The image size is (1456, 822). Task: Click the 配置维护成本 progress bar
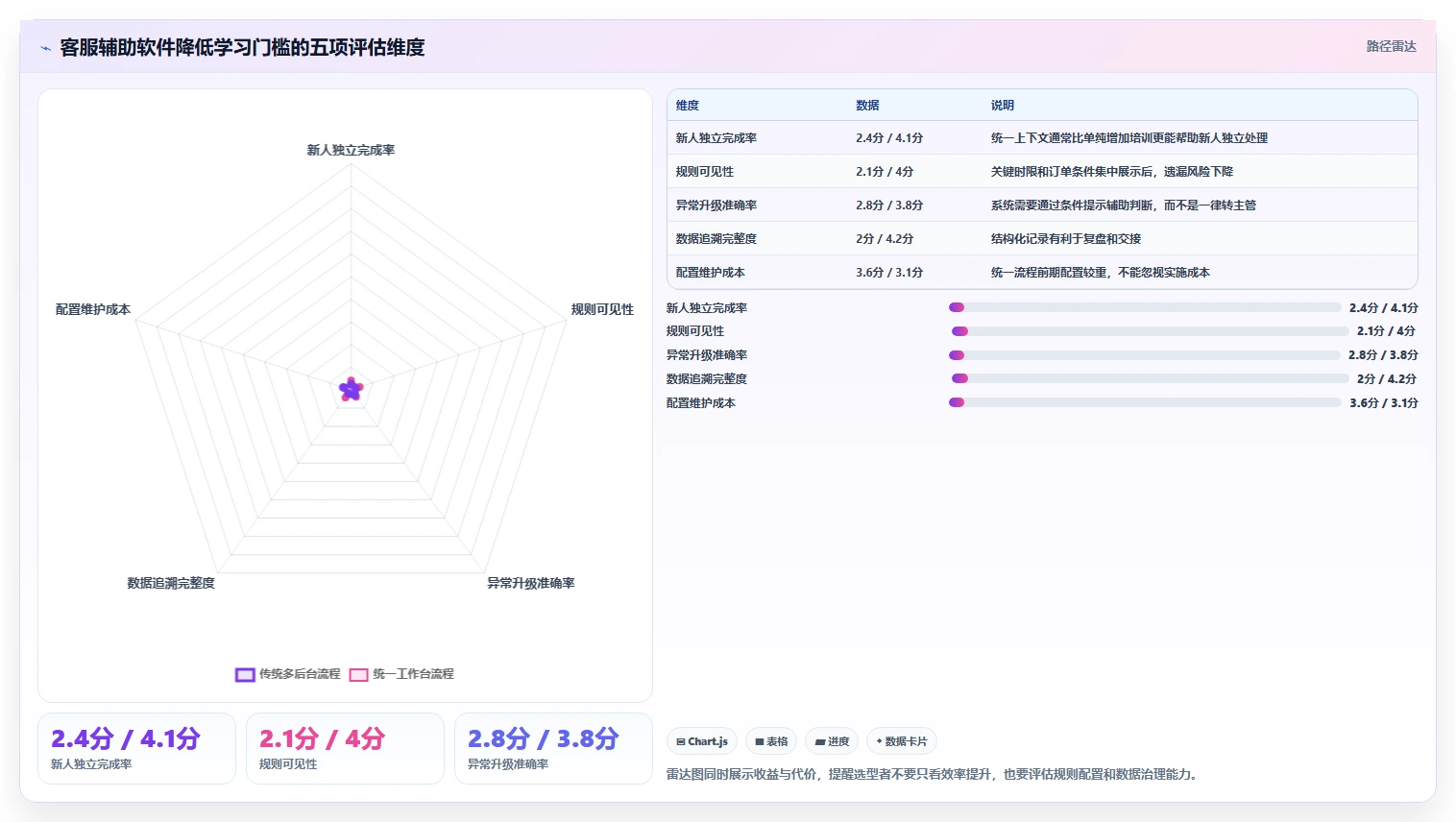(x=1145, y=402)
